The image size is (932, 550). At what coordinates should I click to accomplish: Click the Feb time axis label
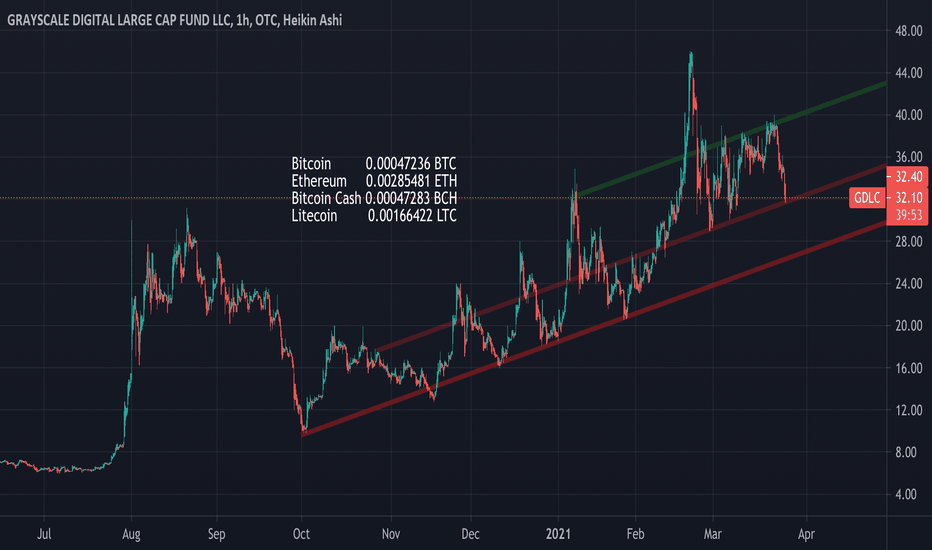coord(635,534)
